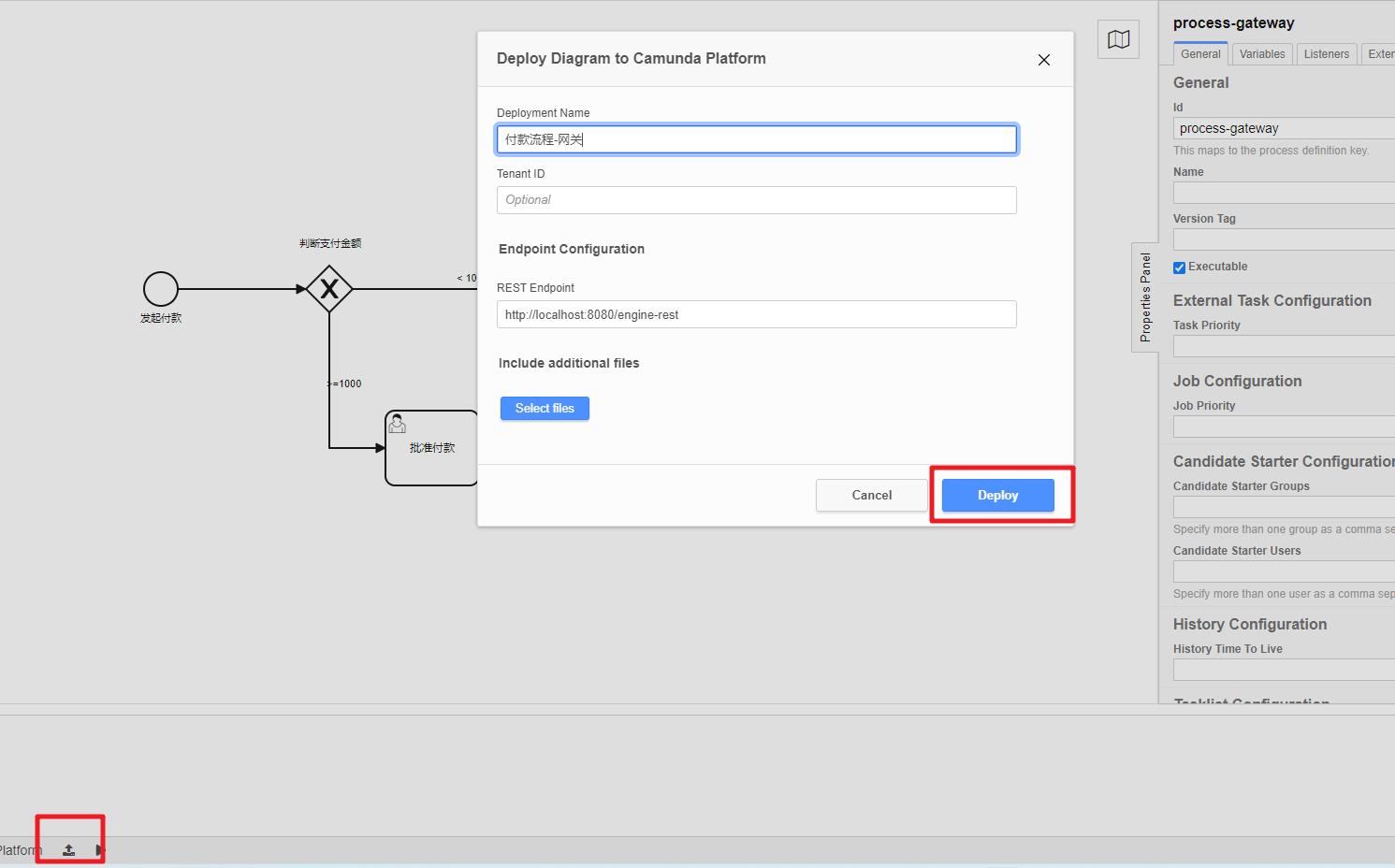The image size is (1395, 868).
Task: Switch to the General properties tab
Action: point(1200,54)
